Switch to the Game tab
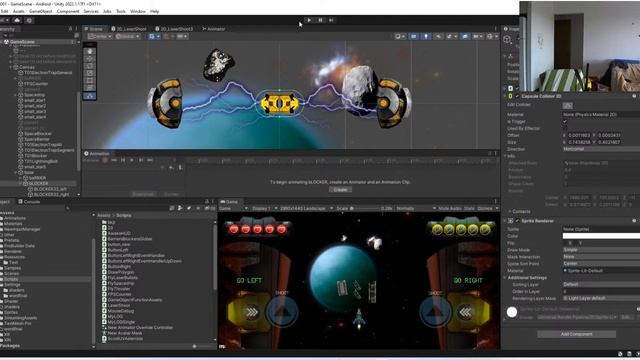This screenshot has height=360, width=640. [x=229, y=202]
